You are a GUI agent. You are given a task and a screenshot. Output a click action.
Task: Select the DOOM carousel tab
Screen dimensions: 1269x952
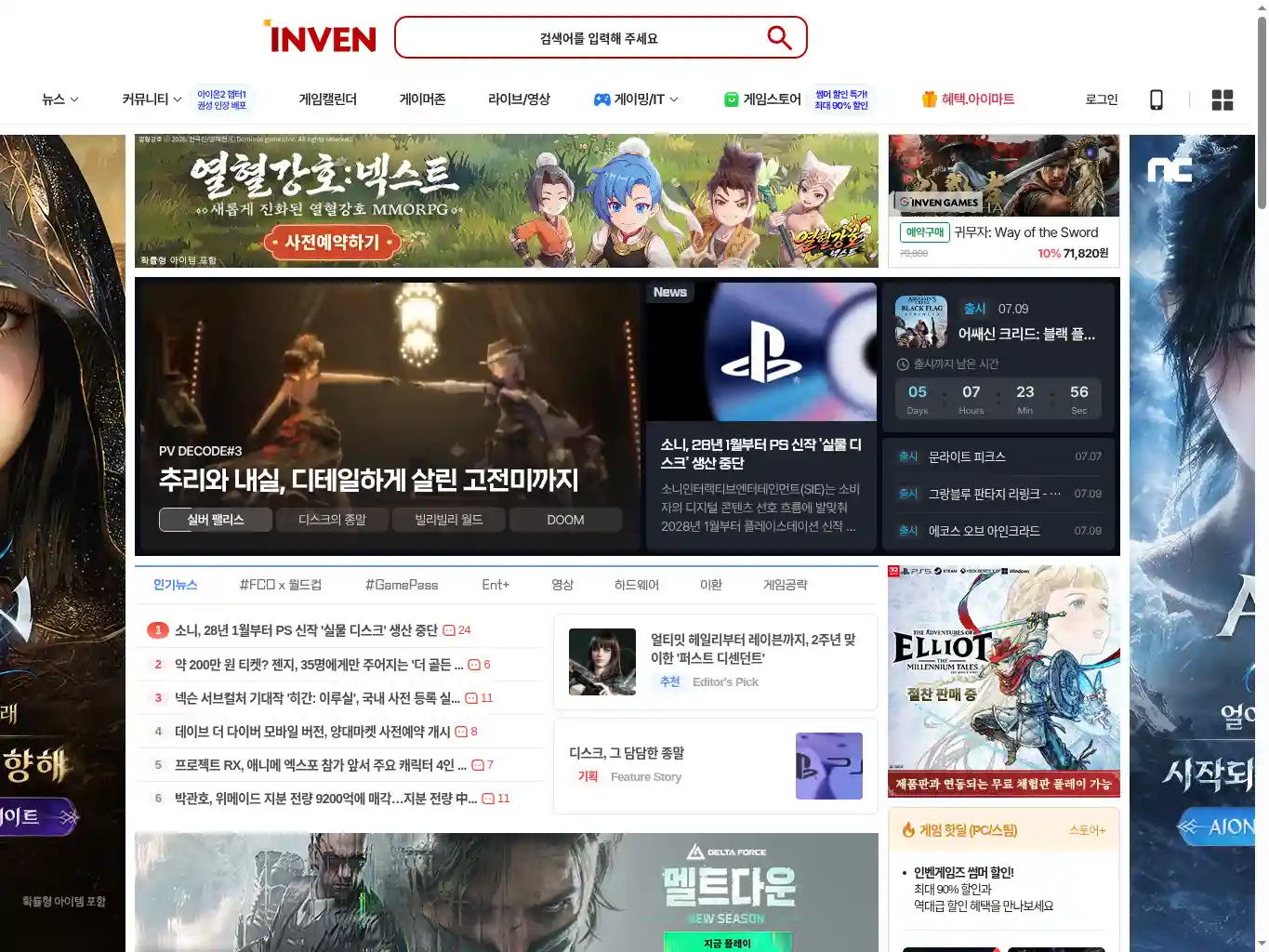click(565, 520)
